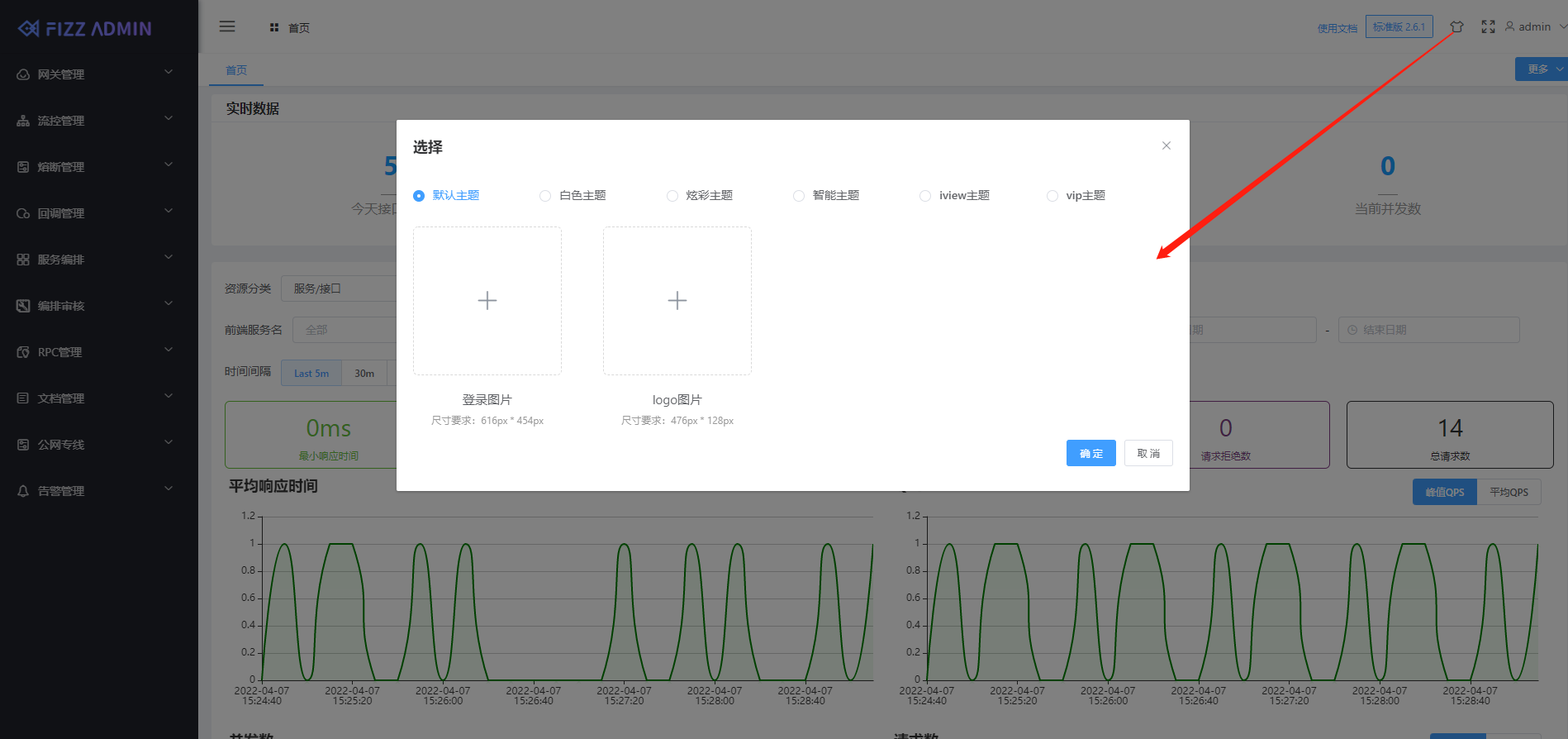1568x739 pixels.
Task: Select the 白色主题 radio button
Action: coord(545,196)
